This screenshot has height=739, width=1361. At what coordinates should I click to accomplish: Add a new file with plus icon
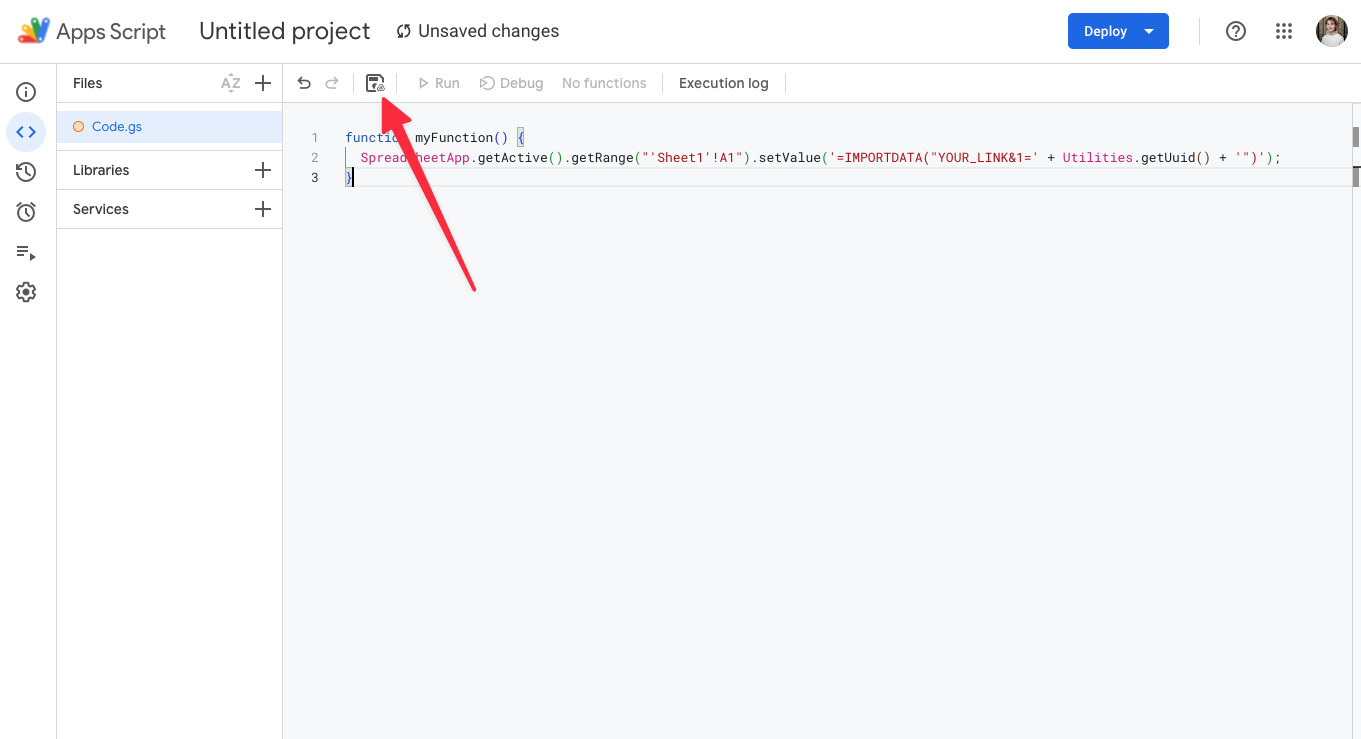coord(263,83)
